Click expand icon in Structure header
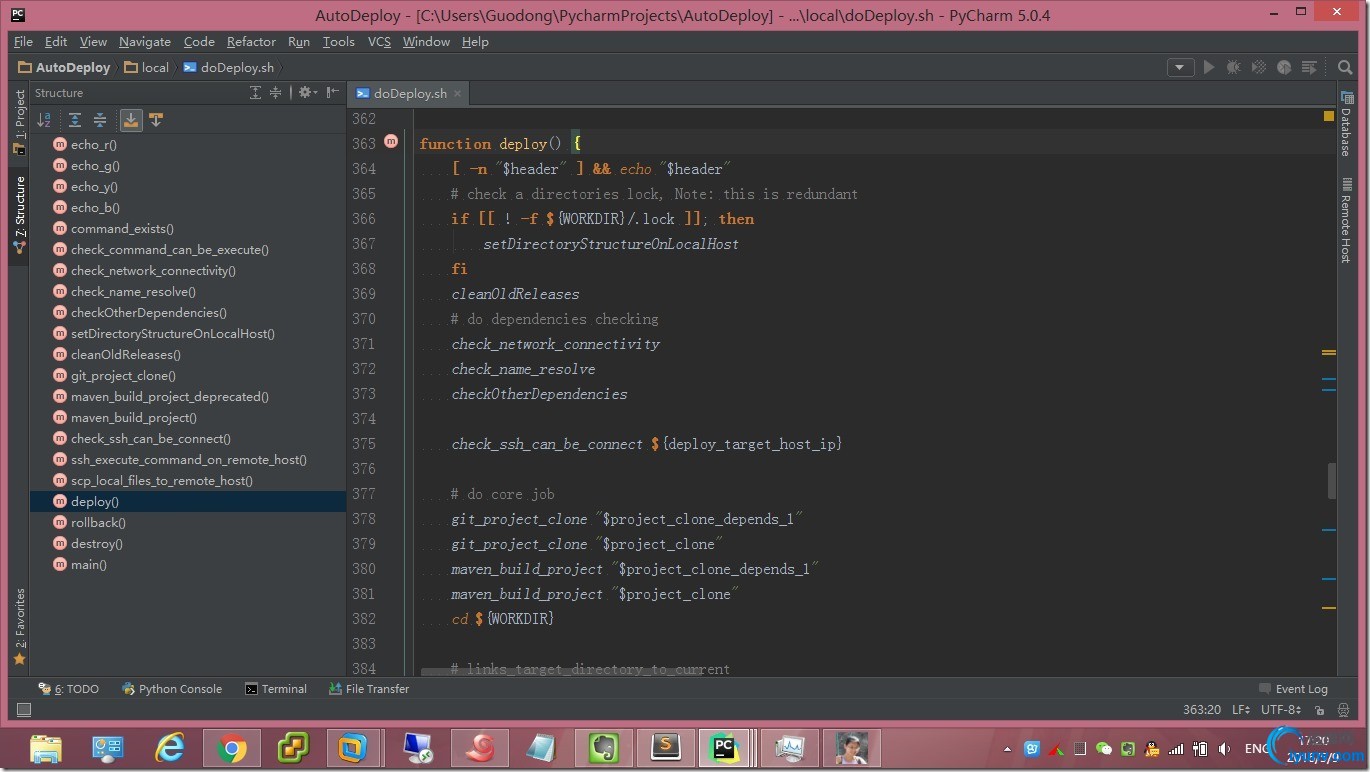This screenshot has height=772, width=1370. click(255, 93)
